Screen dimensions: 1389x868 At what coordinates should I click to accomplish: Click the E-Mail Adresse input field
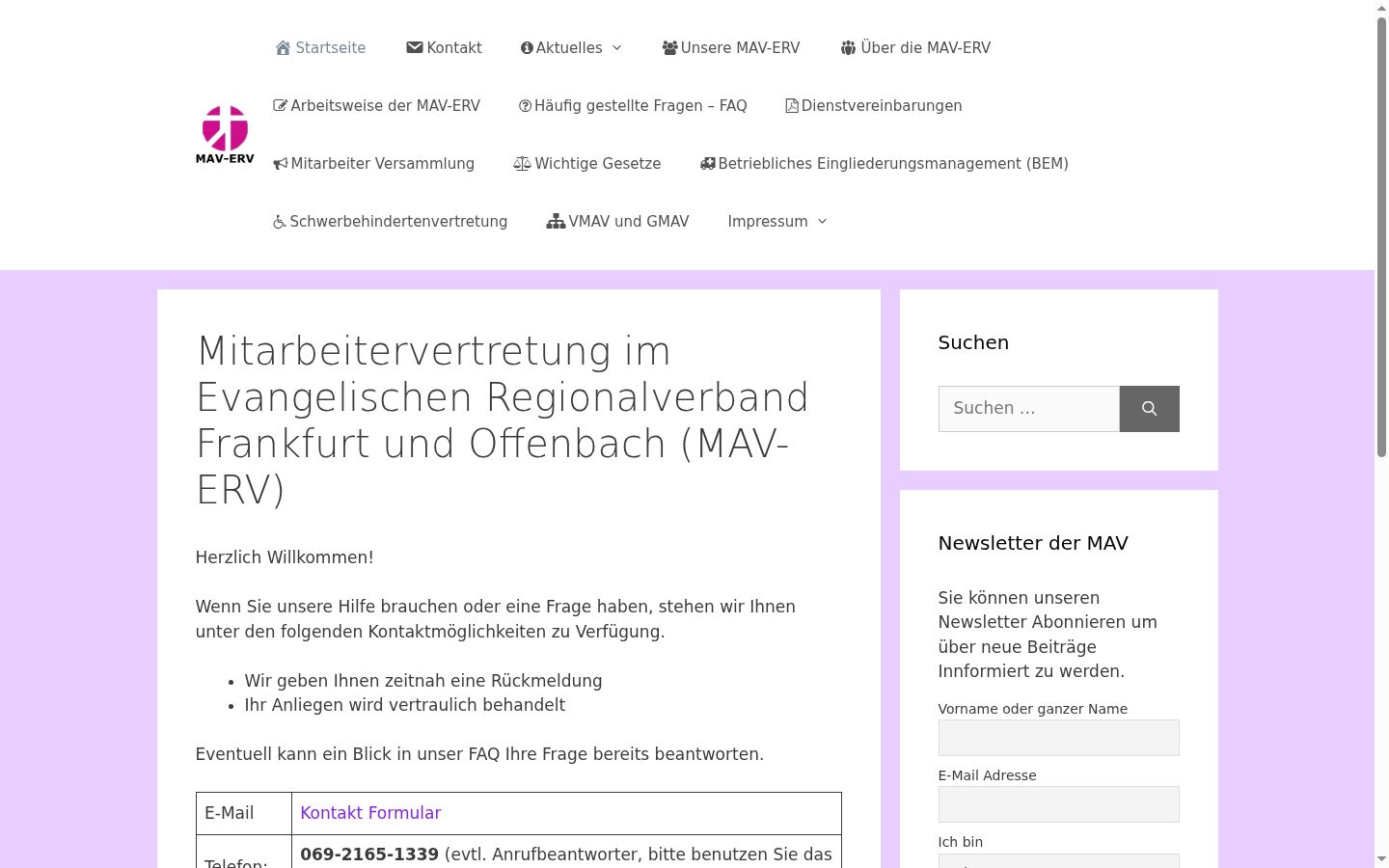point(1058,804)
